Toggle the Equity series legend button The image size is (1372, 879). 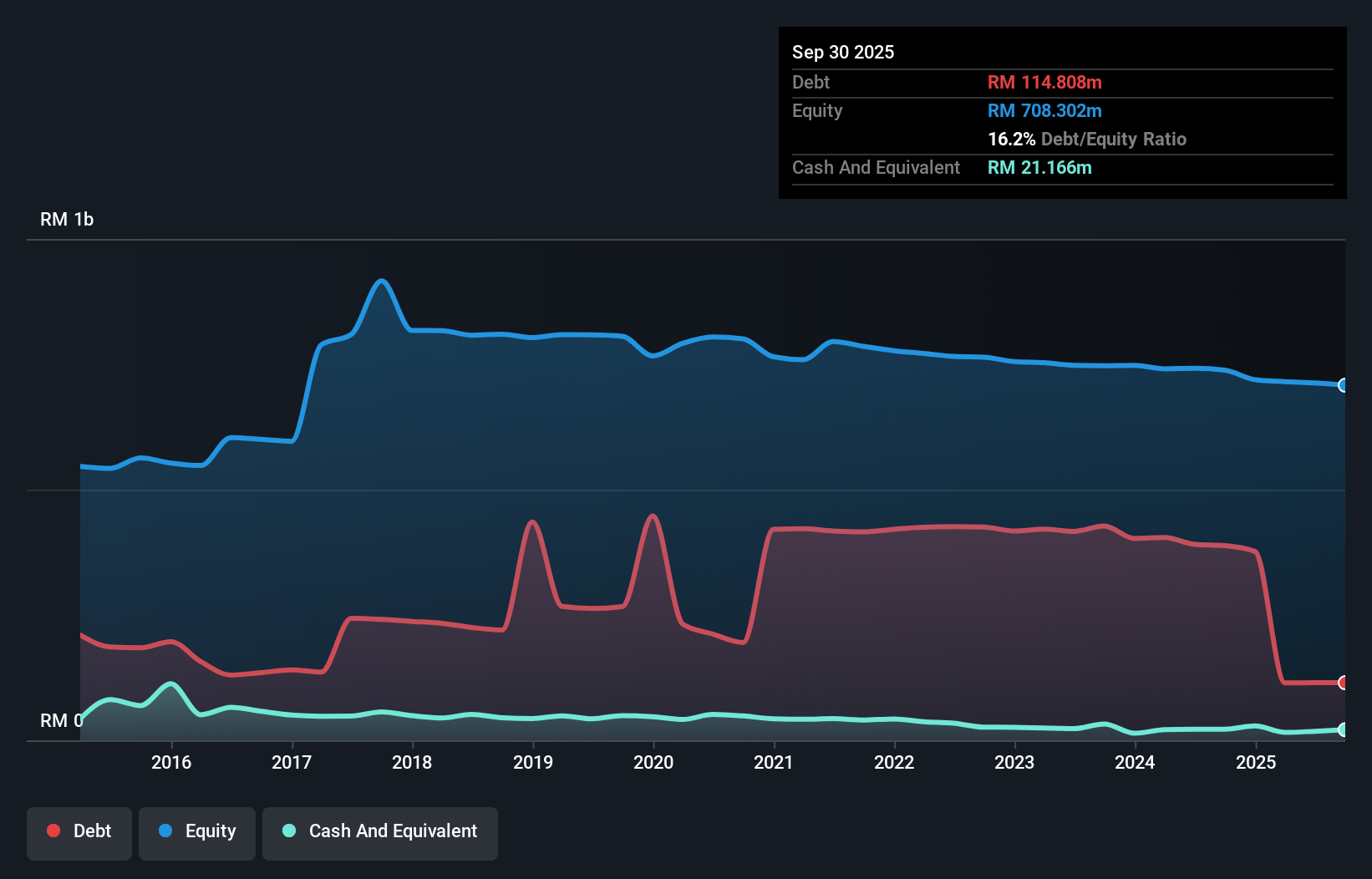pyautogui.click(x=197, y=833)
